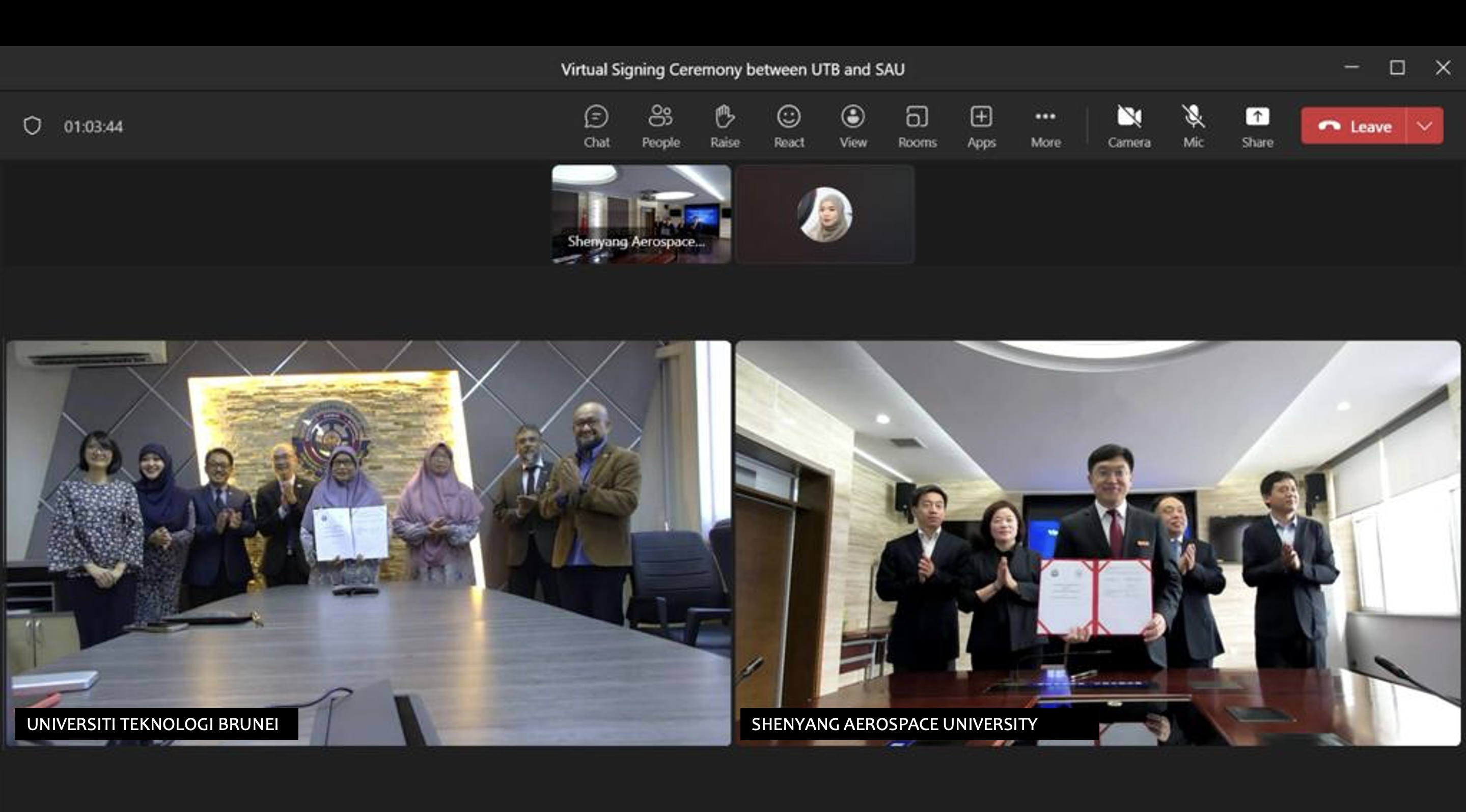Click the shield security icon

coord(33,126)
